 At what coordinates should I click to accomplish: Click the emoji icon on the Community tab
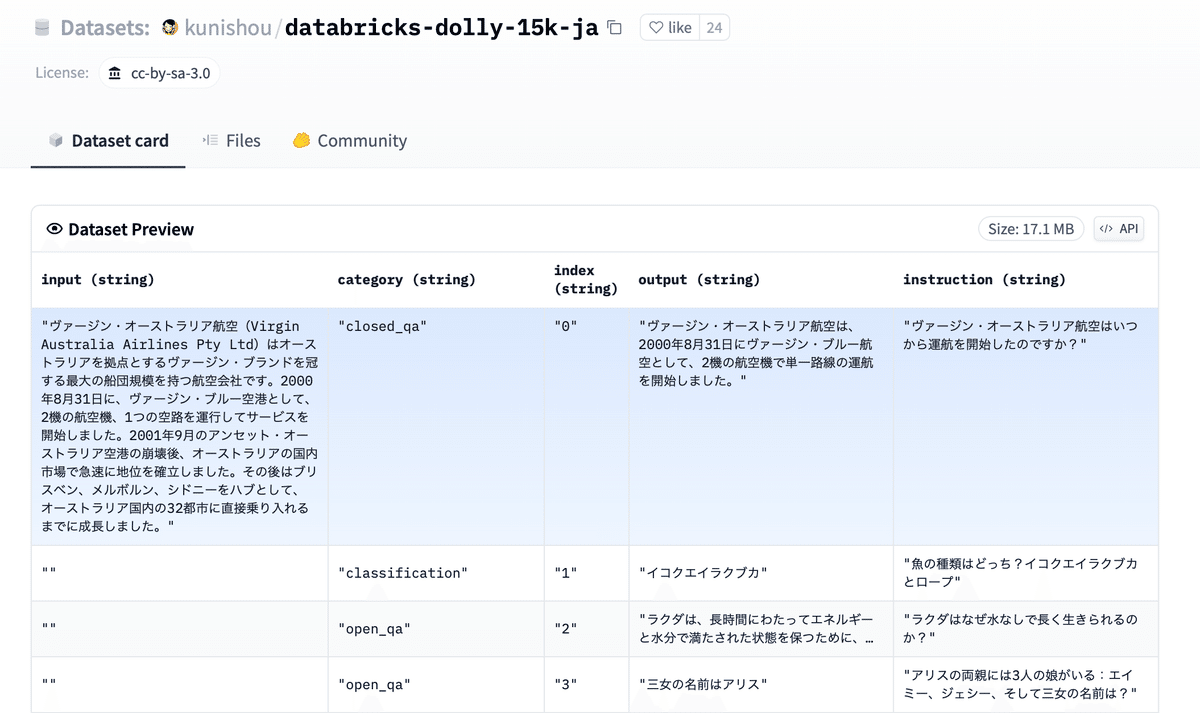pyautogui.click(x=301, y=140)
